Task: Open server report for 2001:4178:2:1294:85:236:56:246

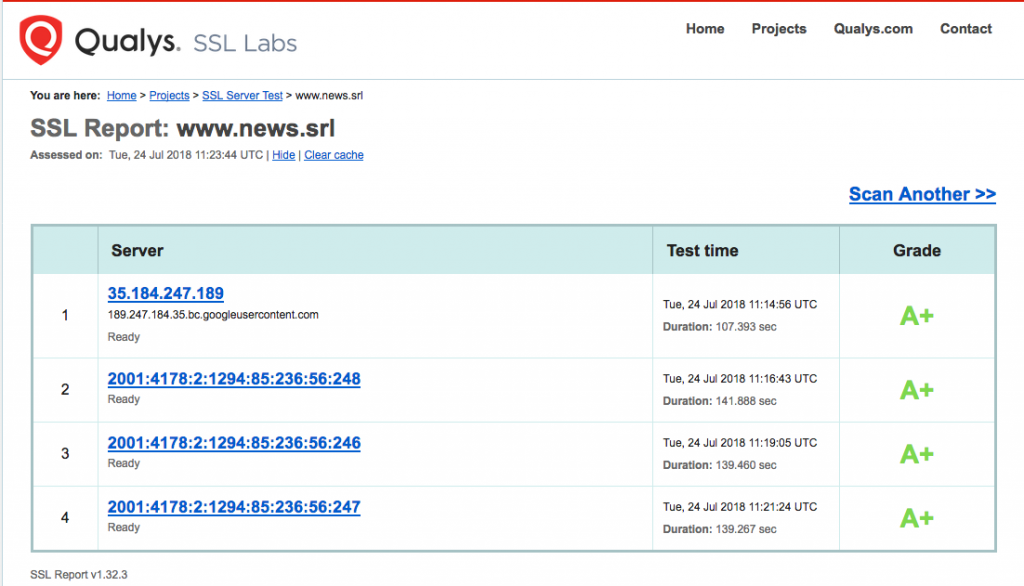Action: click(x=234, y=442)
